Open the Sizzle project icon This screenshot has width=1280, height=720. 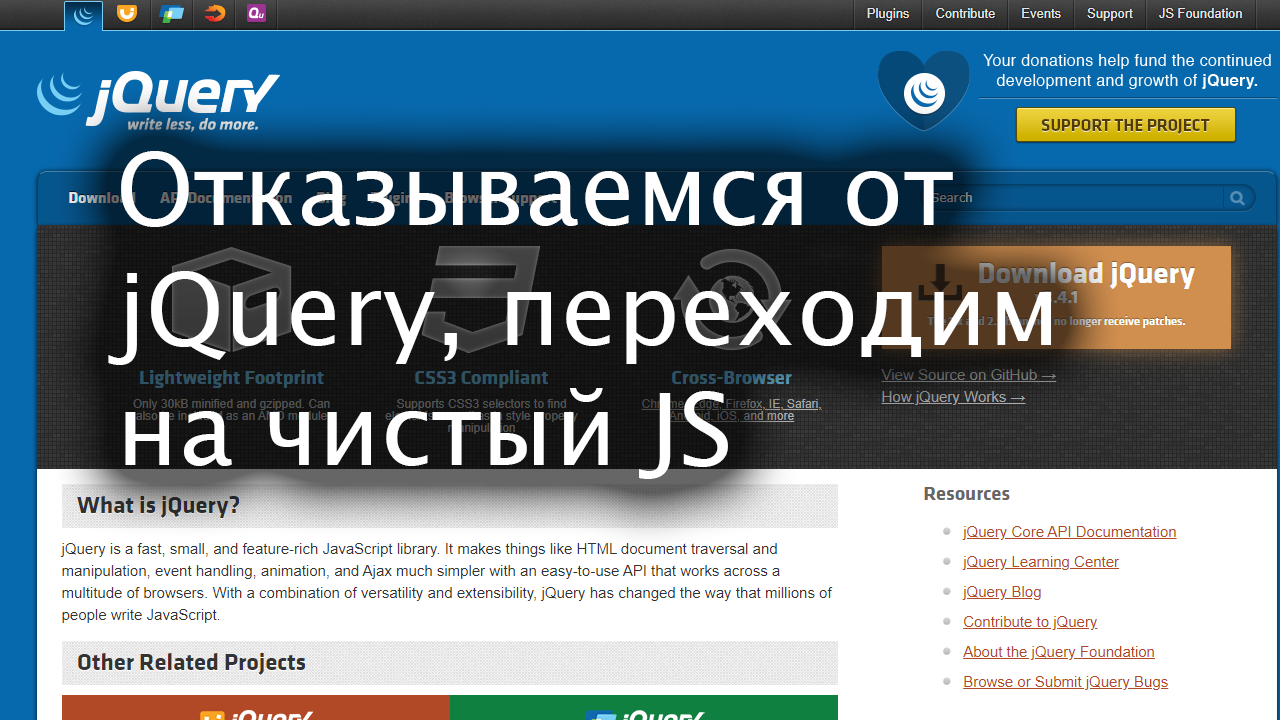214,14
